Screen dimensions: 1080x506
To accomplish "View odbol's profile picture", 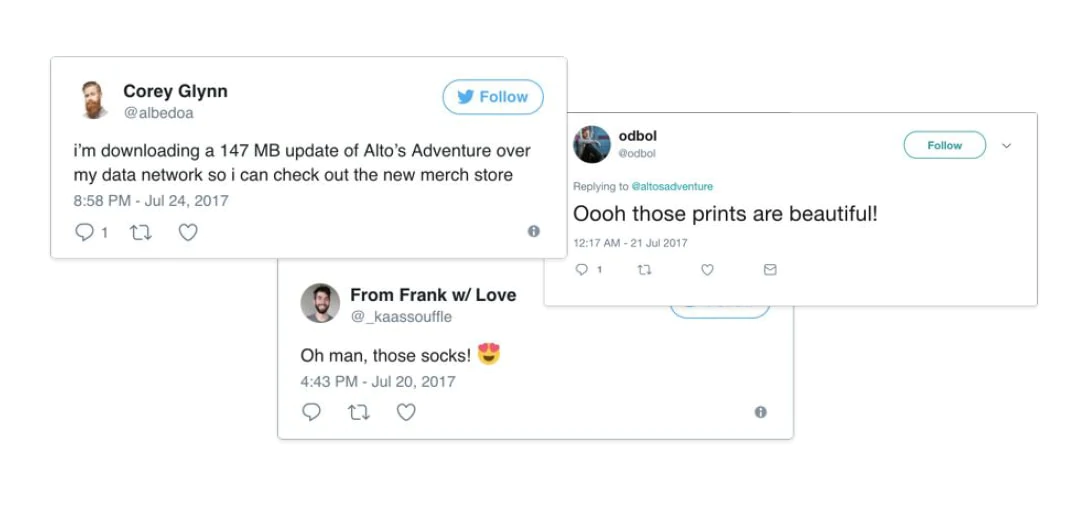I will tap(592, 144).
